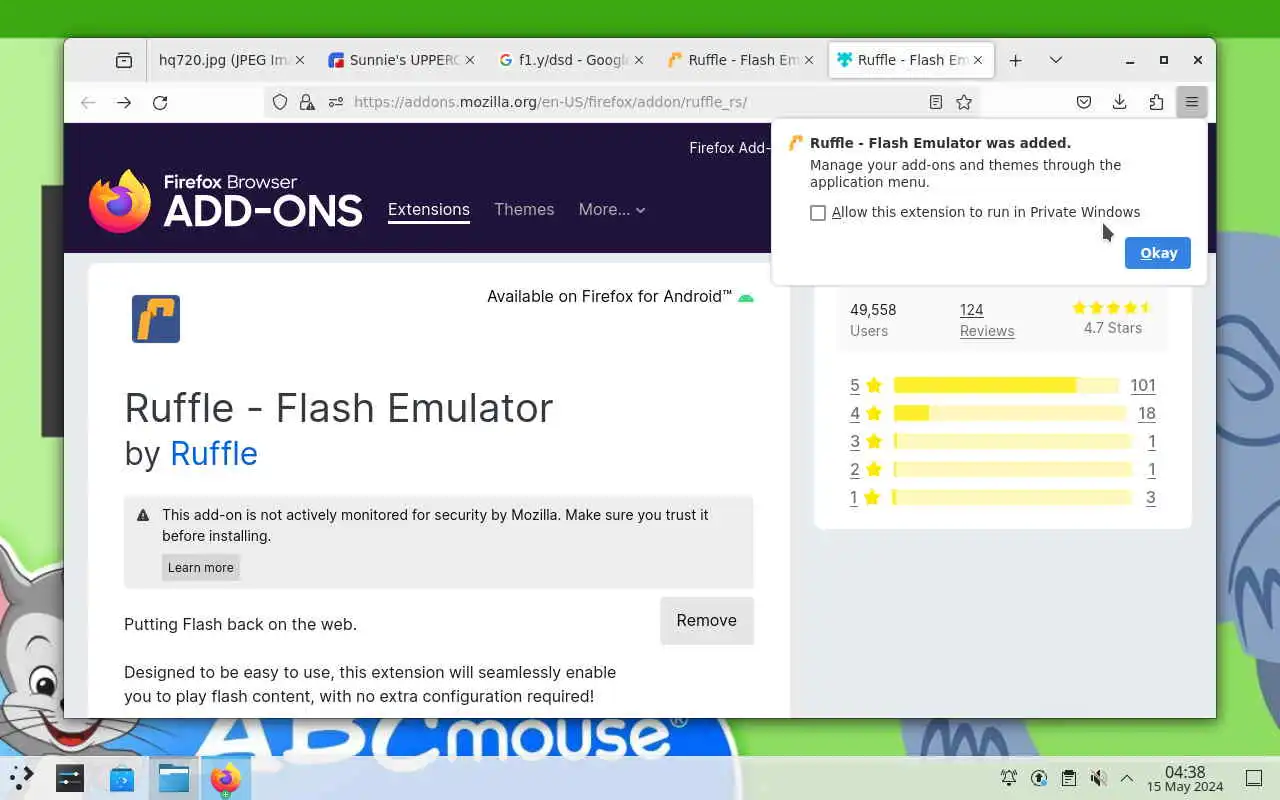Switch to the hq720.jpg tab
This screenshot has width=1280, height=800.
[224, 60]
